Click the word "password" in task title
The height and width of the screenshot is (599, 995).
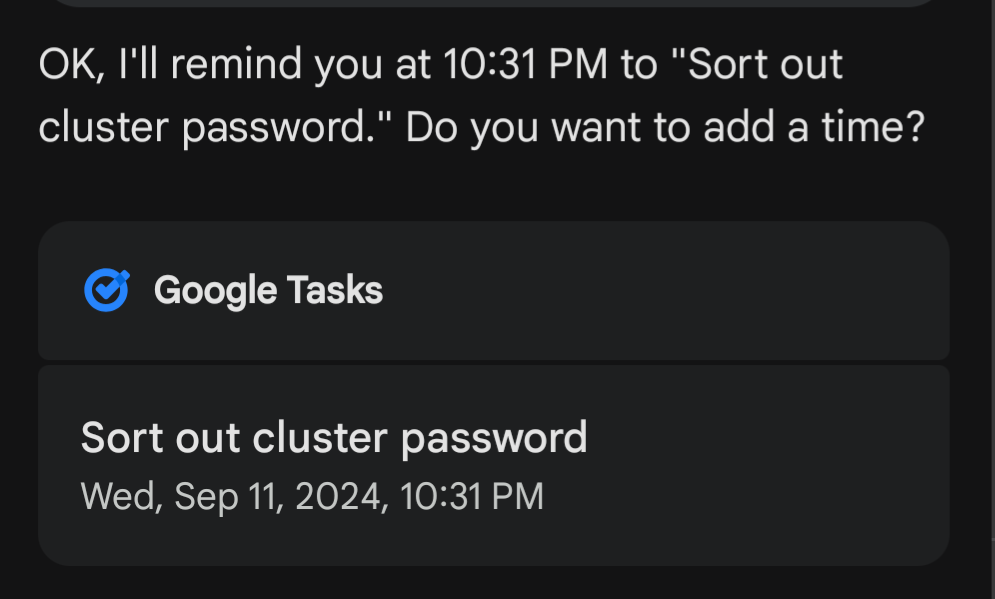(x=494, y=439)
